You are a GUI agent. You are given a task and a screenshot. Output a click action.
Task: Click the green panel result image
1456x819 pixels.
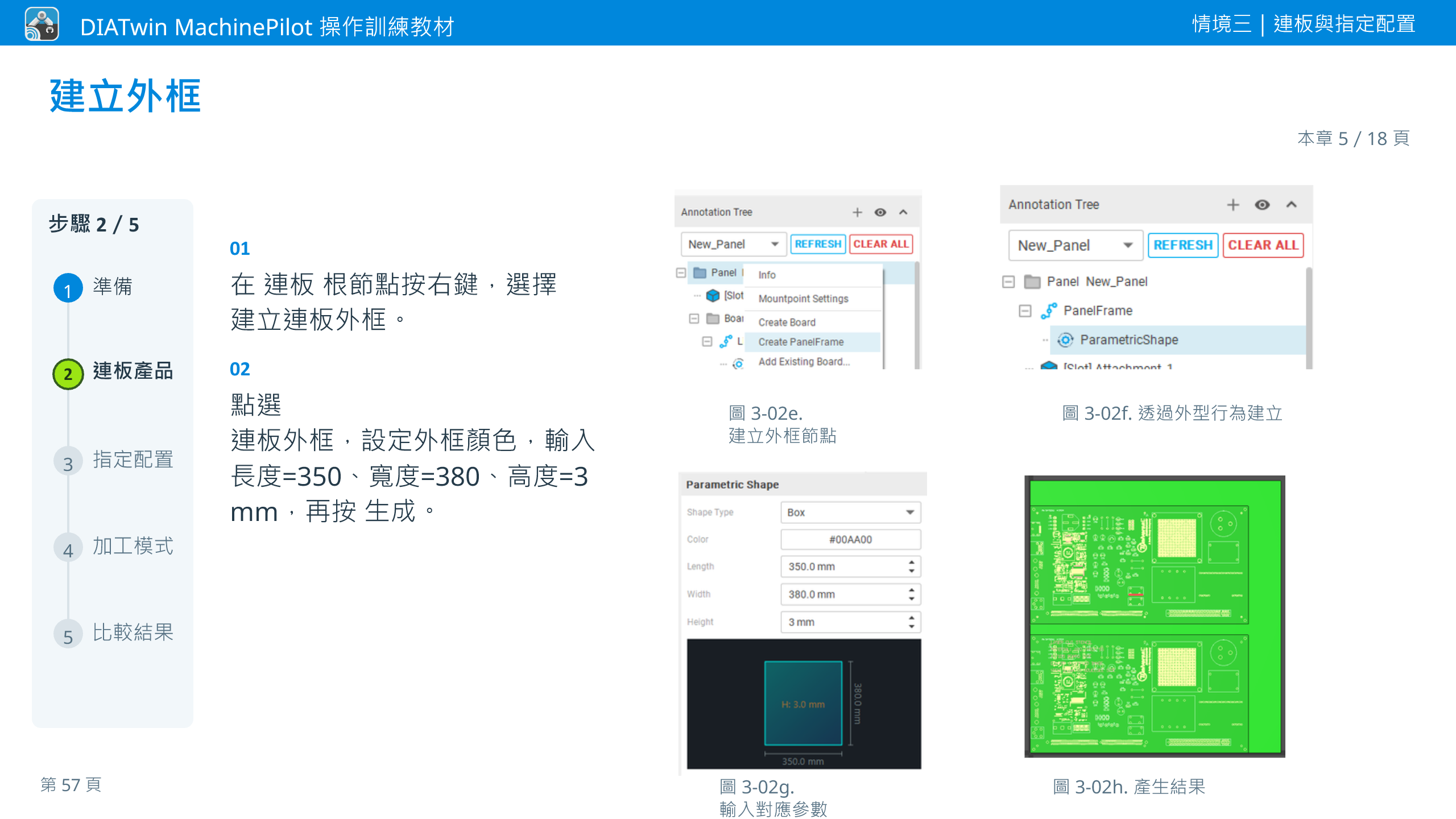point(1155,617)
